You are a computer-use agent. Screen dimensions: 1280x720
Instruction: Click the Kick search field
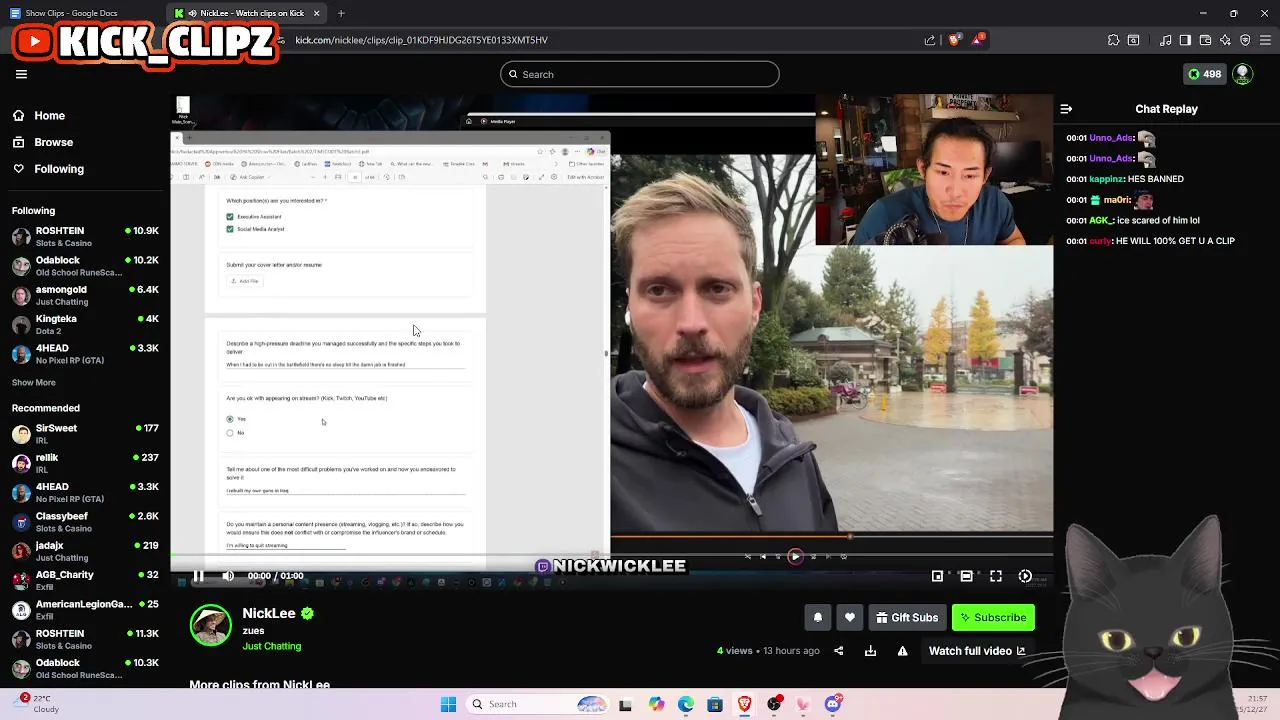(x=640, y=74)
